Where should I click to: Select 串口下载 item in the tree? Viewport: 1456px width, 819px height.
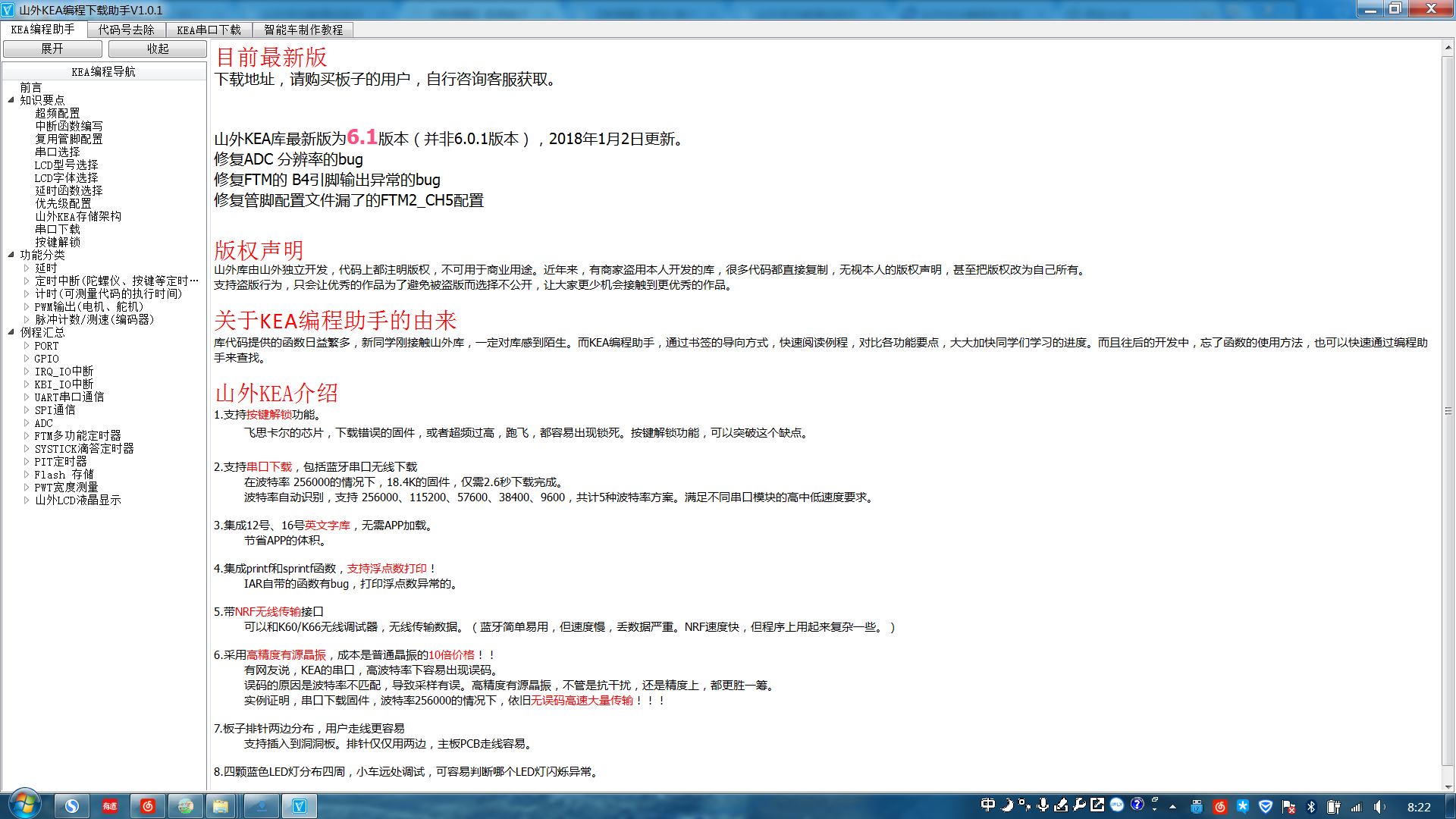[58, 229]
